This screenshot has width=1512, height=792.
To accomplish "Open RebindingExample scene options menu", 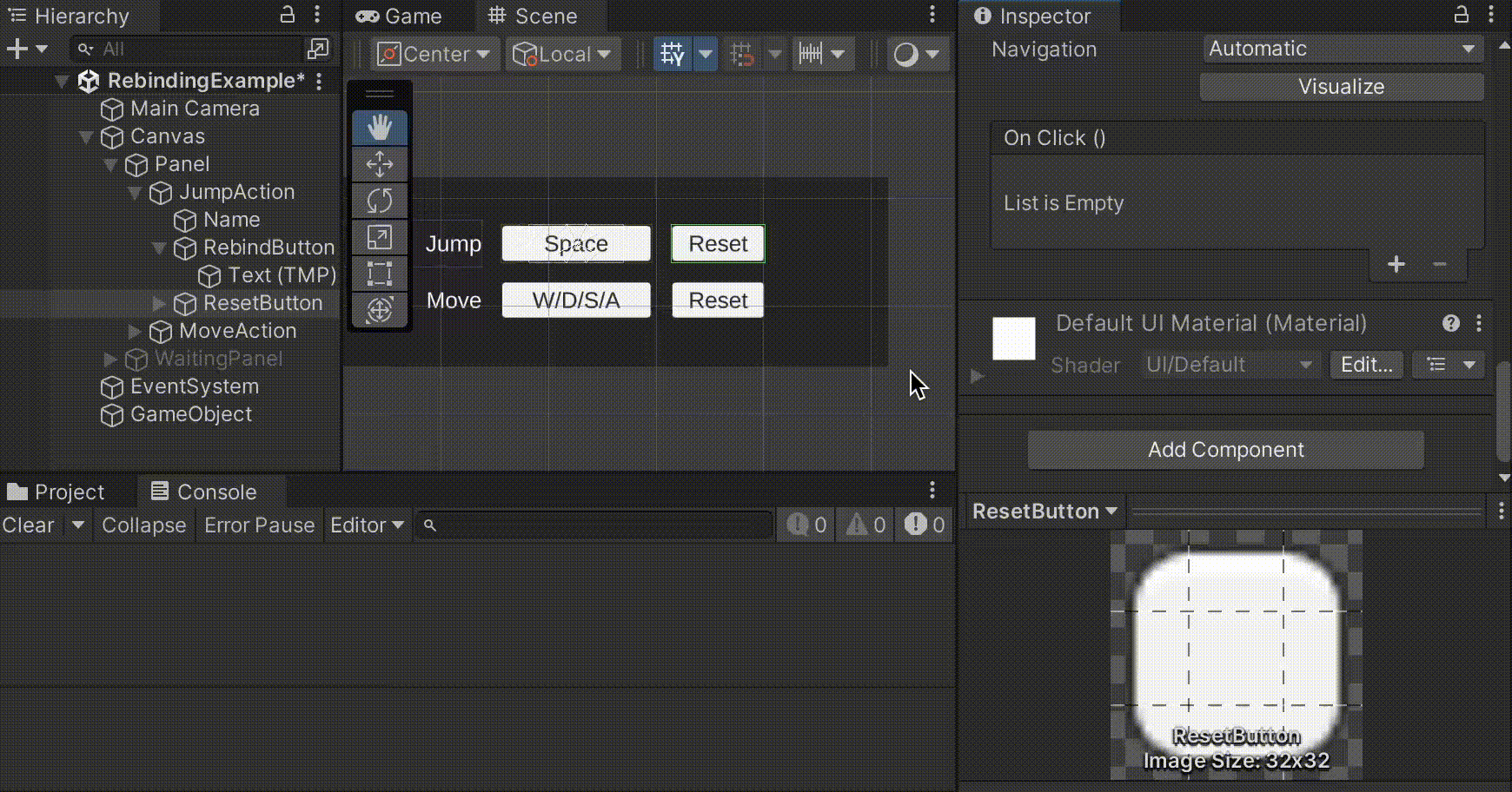I will [320, 81].
